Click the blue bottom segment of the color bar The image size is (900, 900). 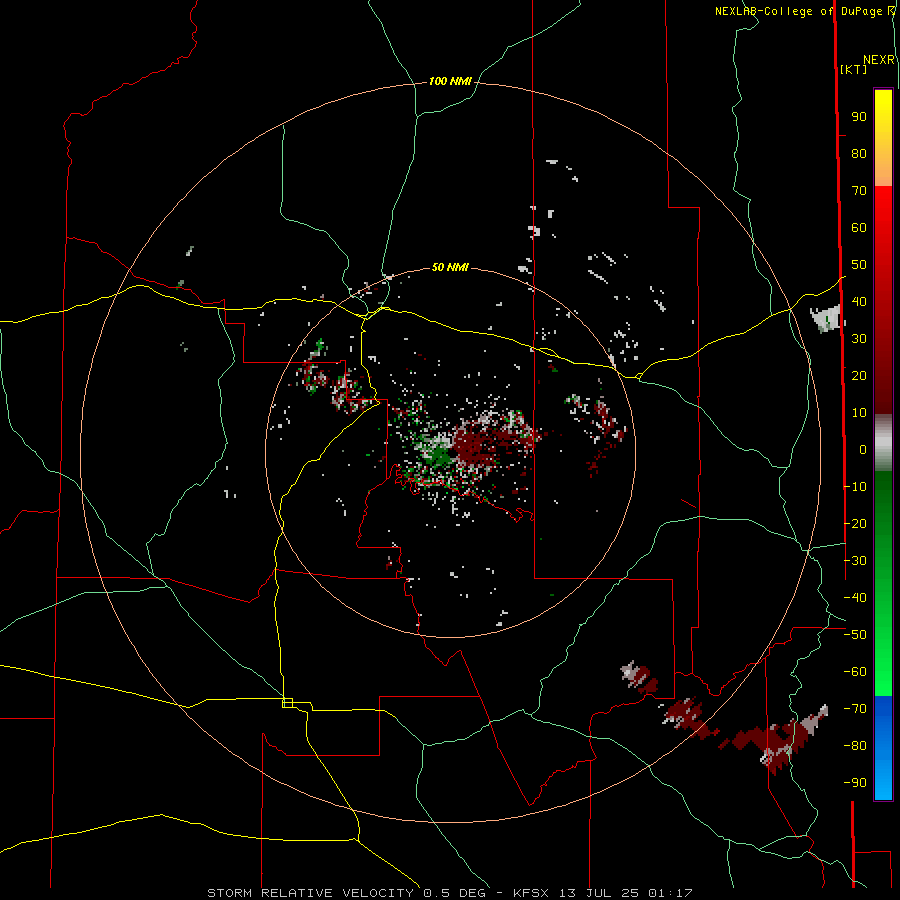[883, 748]
